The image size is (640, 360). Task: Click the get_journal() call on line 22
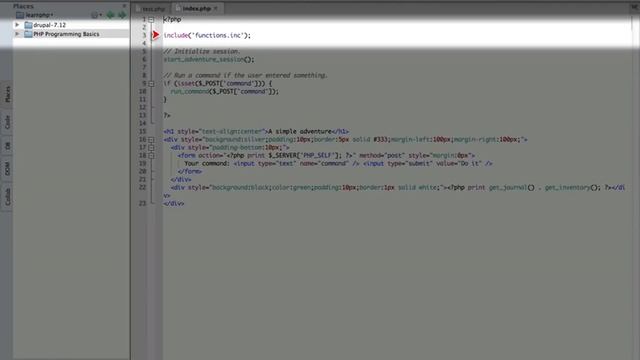pyautogui.click(x=511, y=188)
